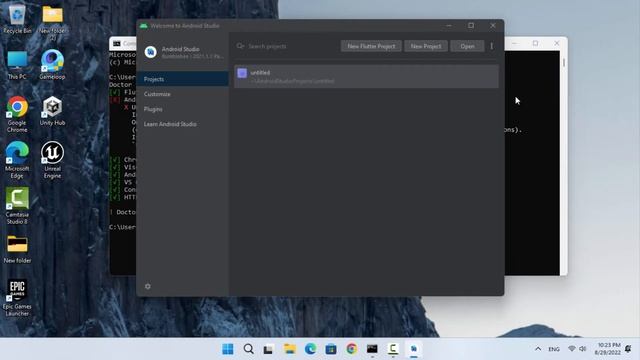Image resolution: width=640 pixels, height=360 pixels.
Task: Open the New folder (2) desktop icon
Action: pyautogui.click(x=52, y=22)
